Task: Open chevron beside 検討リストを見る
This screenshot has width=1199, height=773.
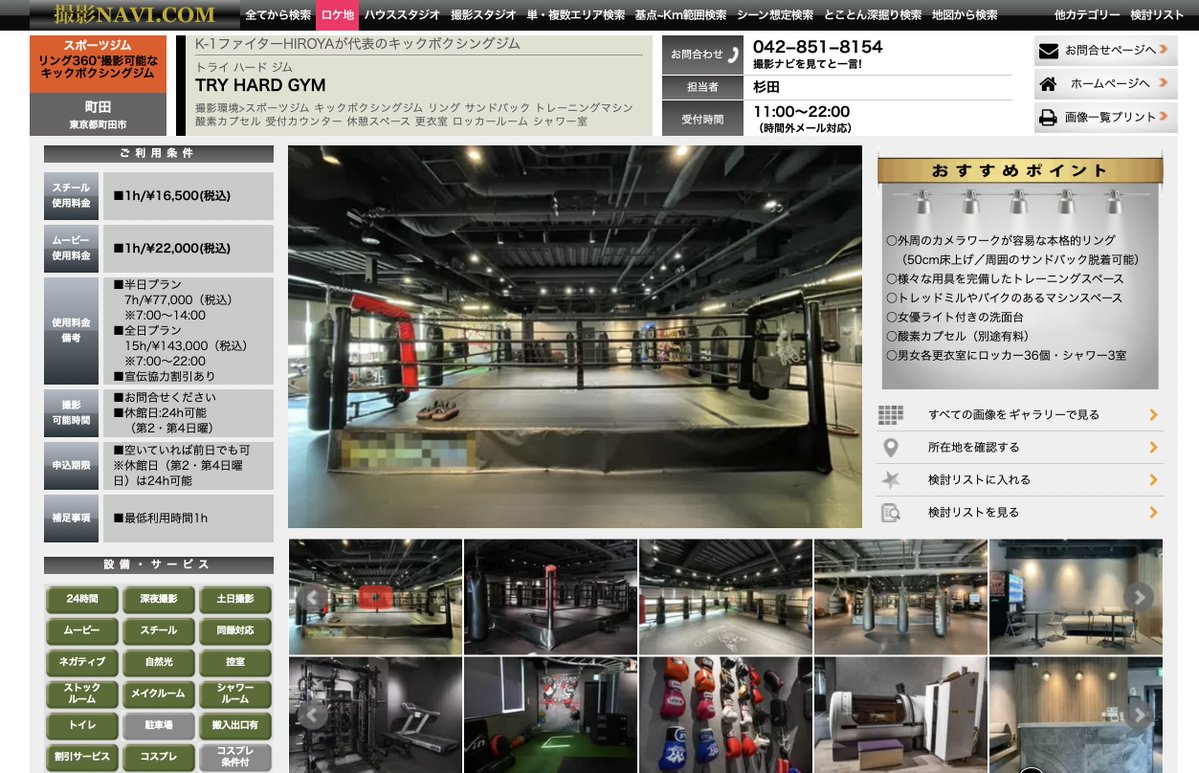Action: (x=1153, y=513)
